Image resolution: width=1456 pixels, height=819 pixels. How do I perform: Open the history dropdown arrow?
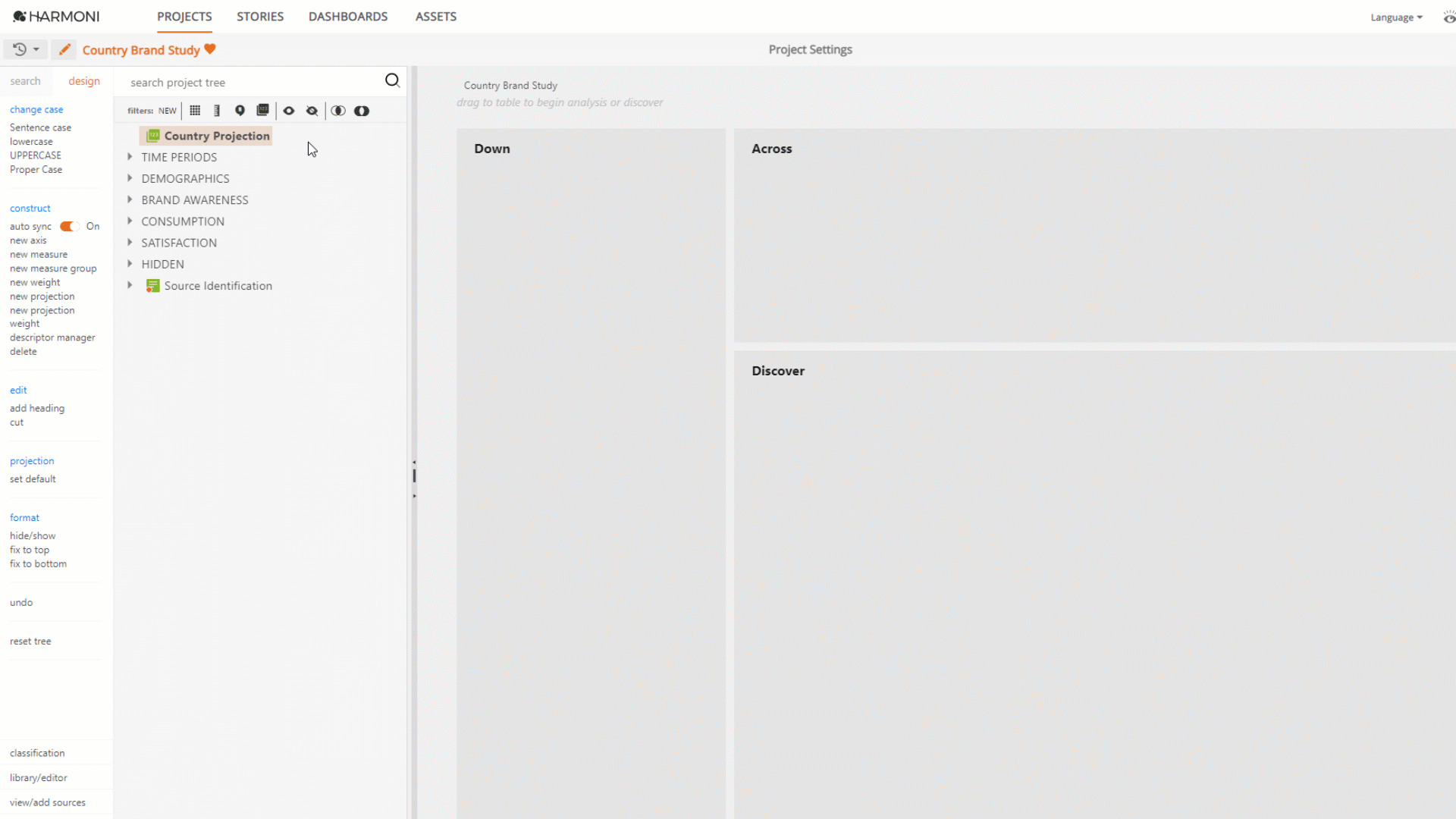(x=36, y=49)
